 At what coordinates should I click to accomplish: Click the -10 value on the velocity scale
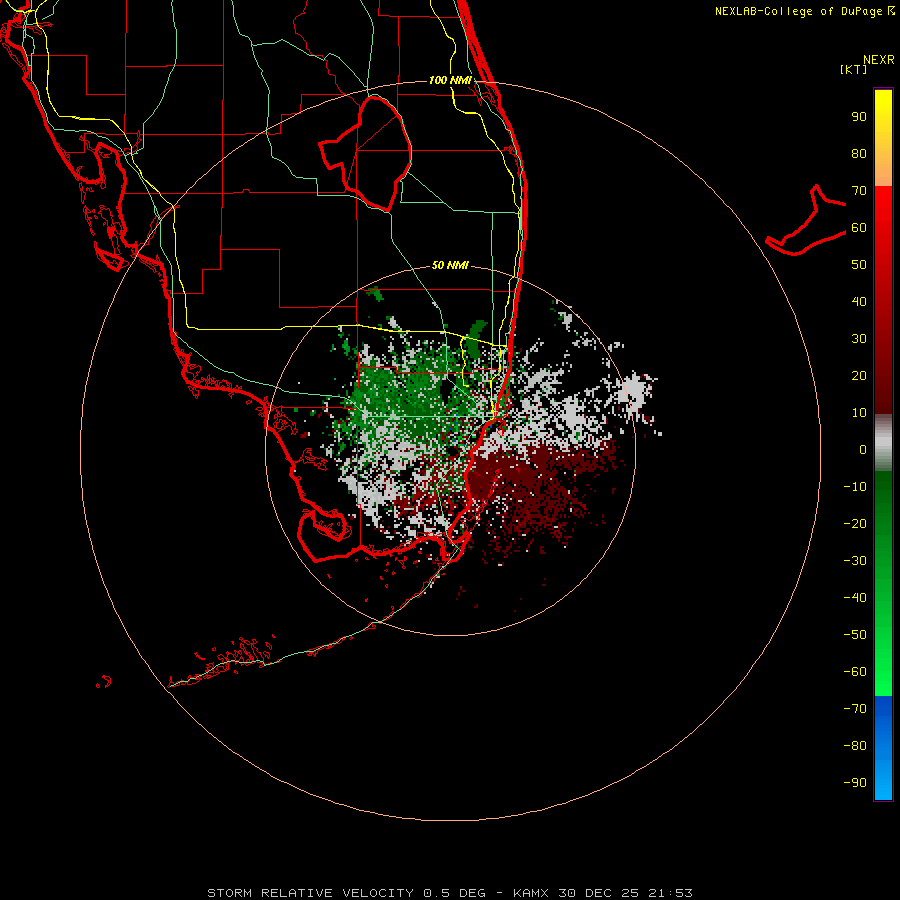coord(855,487)
